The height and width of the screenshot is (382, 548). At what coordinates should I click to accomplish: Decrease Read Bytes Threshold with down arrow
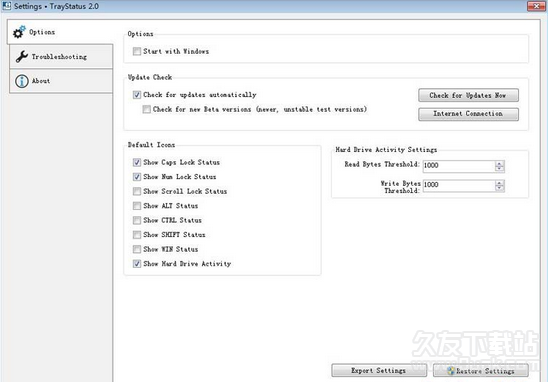pyautogui.click(x=500, y=169)
